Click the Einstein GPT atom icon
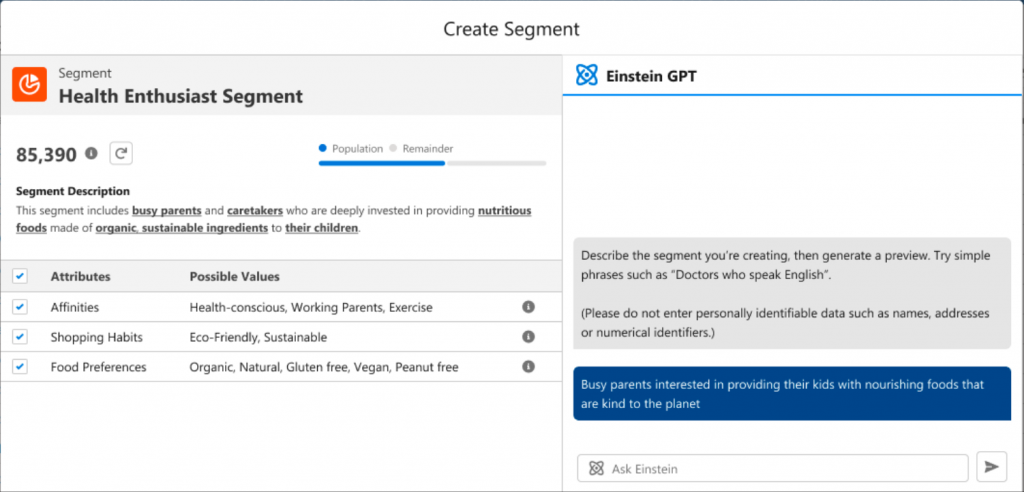This screenshot has width=1024, height=492. click(x=587, y=75)
